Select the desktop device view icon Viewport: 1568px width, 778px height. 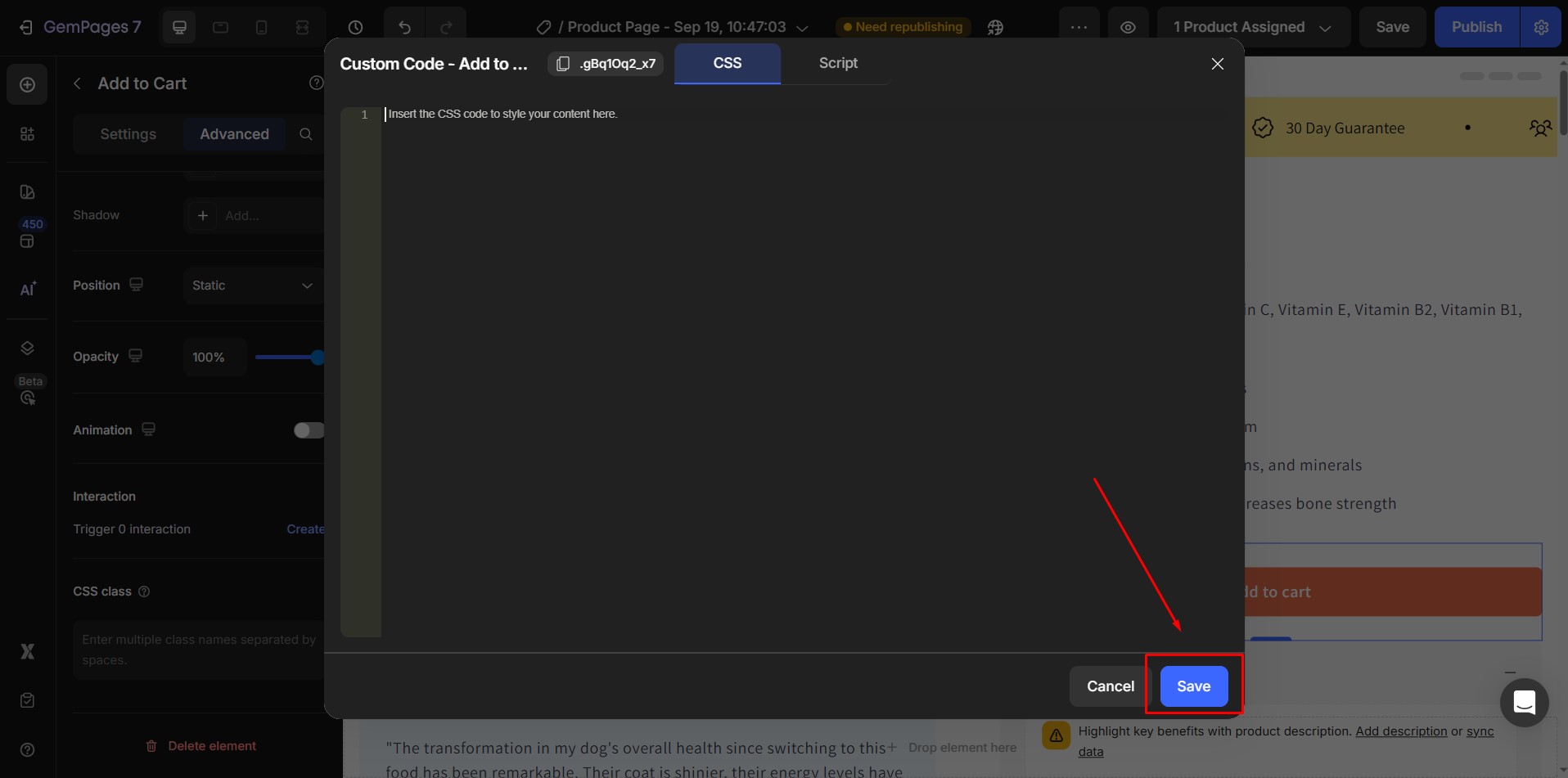pos(179,27)
